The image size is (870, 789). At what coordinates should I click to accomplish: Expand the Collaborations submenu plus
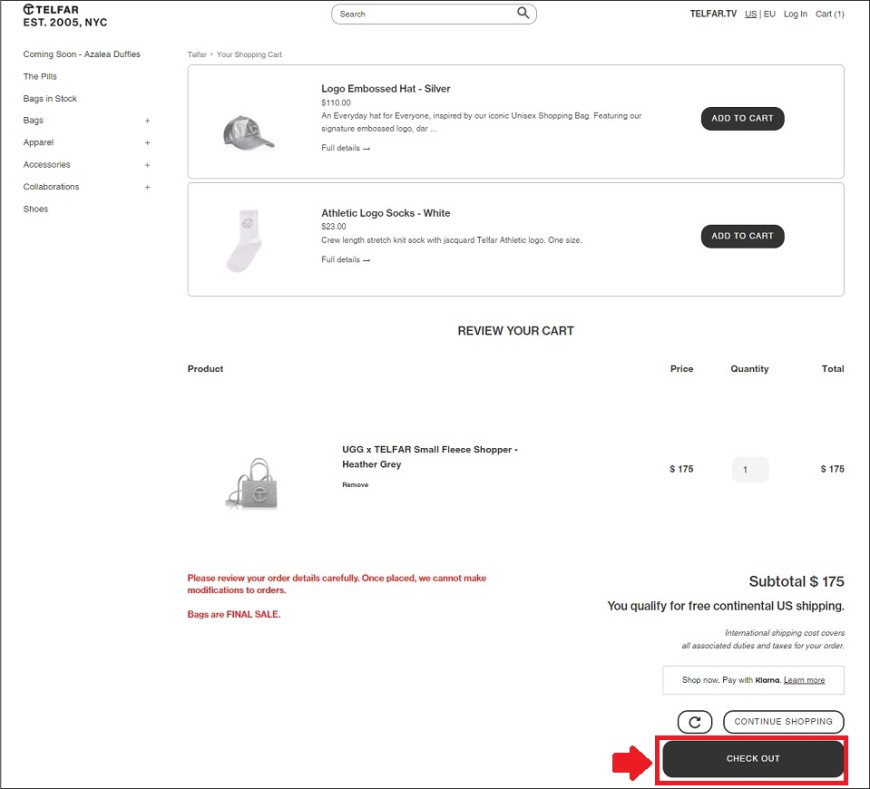coord(148,187)
